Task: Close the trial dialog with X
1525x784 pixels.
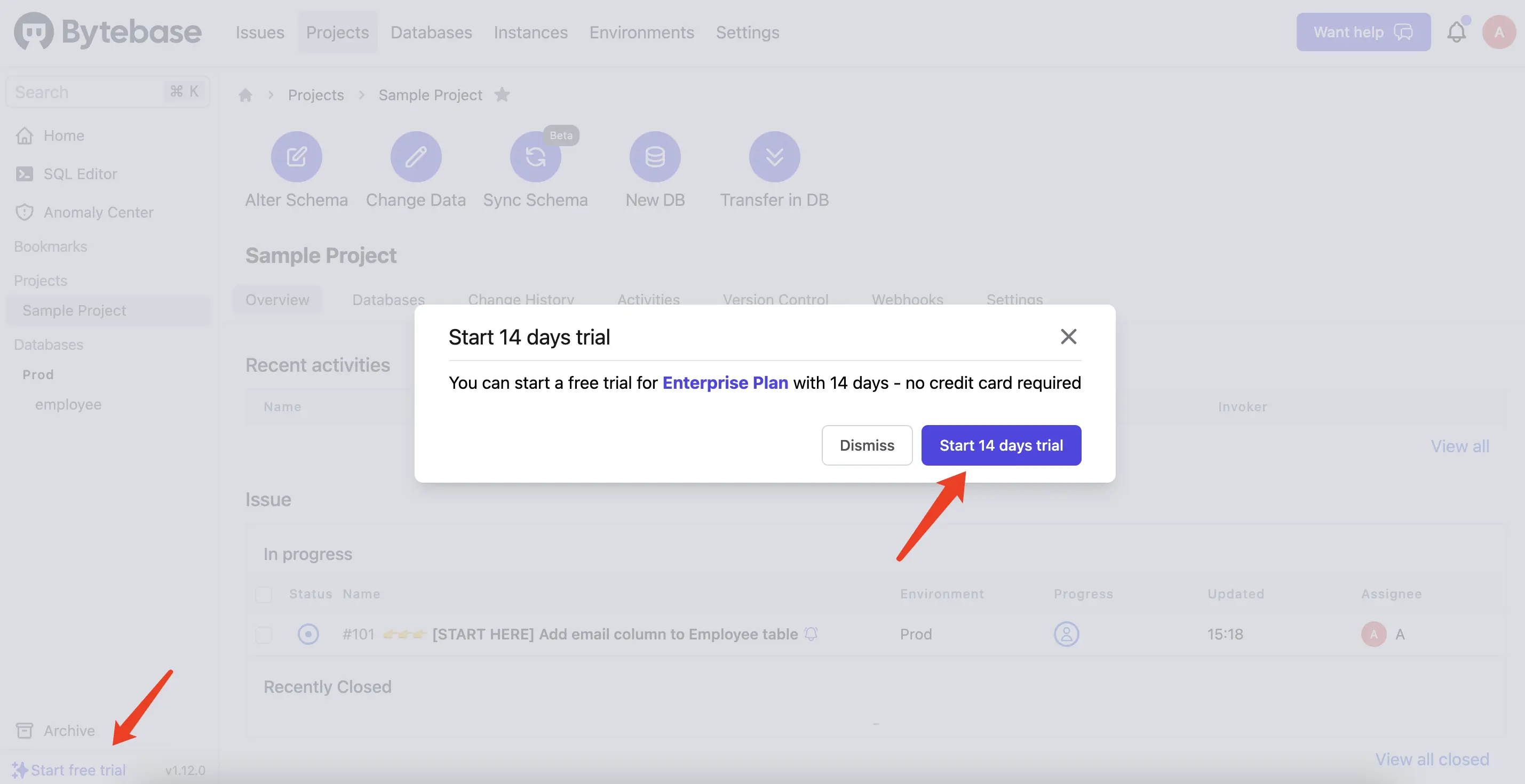Action: [1068, 337]
